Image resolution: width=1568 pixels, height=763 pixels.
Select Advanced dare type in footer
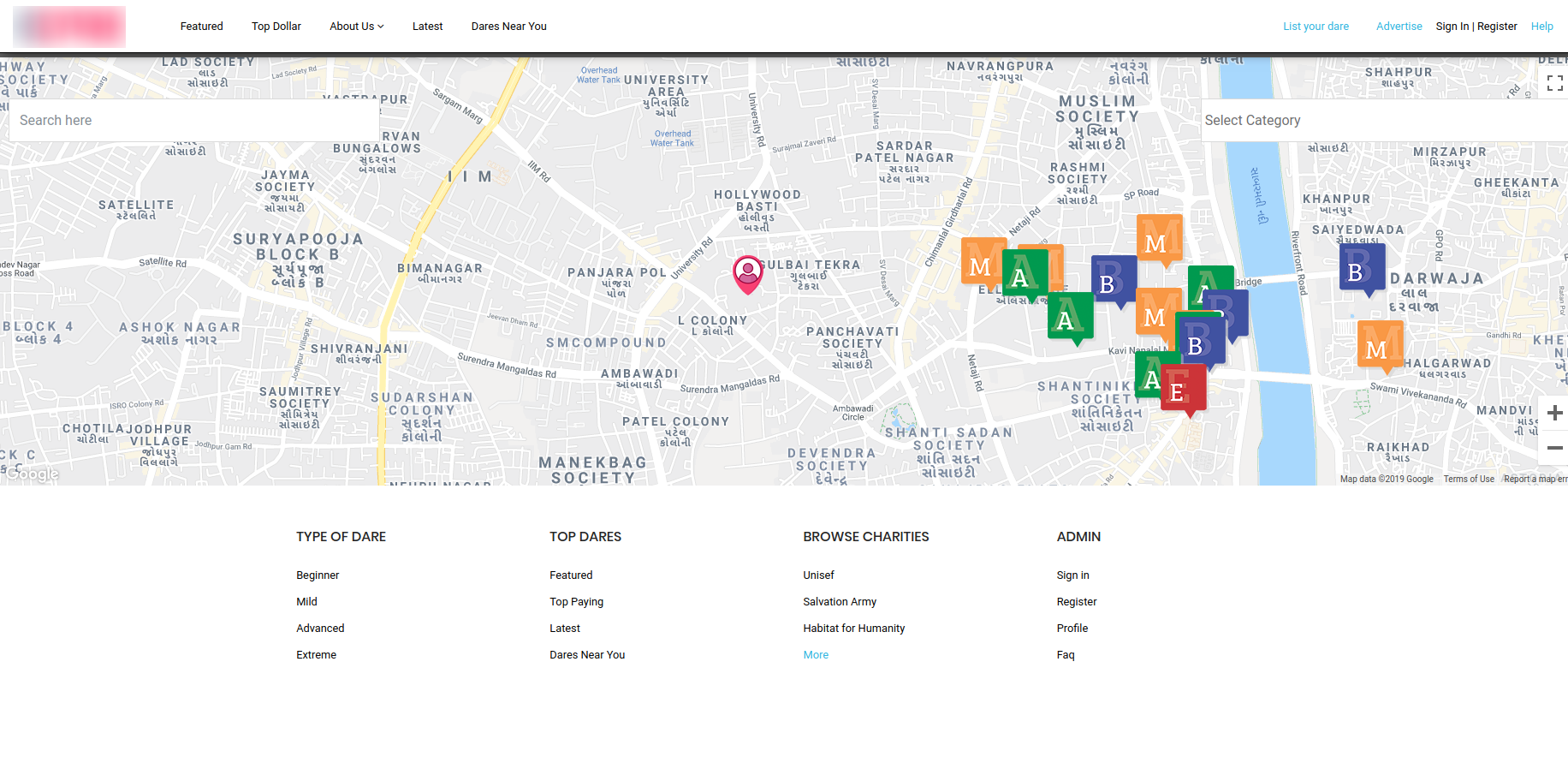tap(320, 629)
